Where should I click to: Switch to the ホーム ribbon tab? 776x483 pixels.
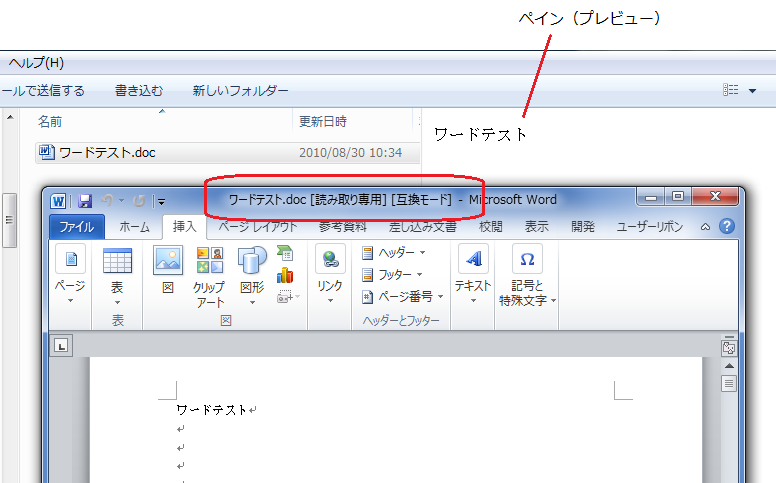[x=134, y=227]
